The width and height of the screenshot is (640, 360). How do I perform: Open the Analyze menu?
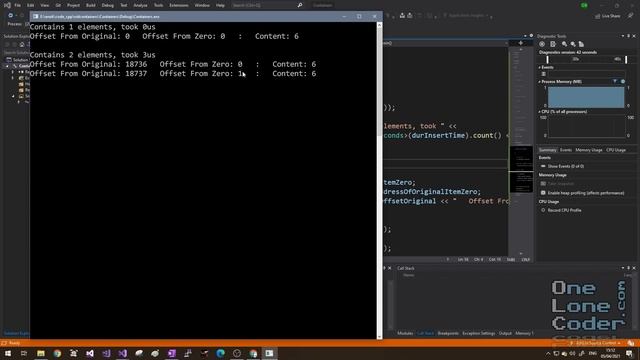click(140, 5)
